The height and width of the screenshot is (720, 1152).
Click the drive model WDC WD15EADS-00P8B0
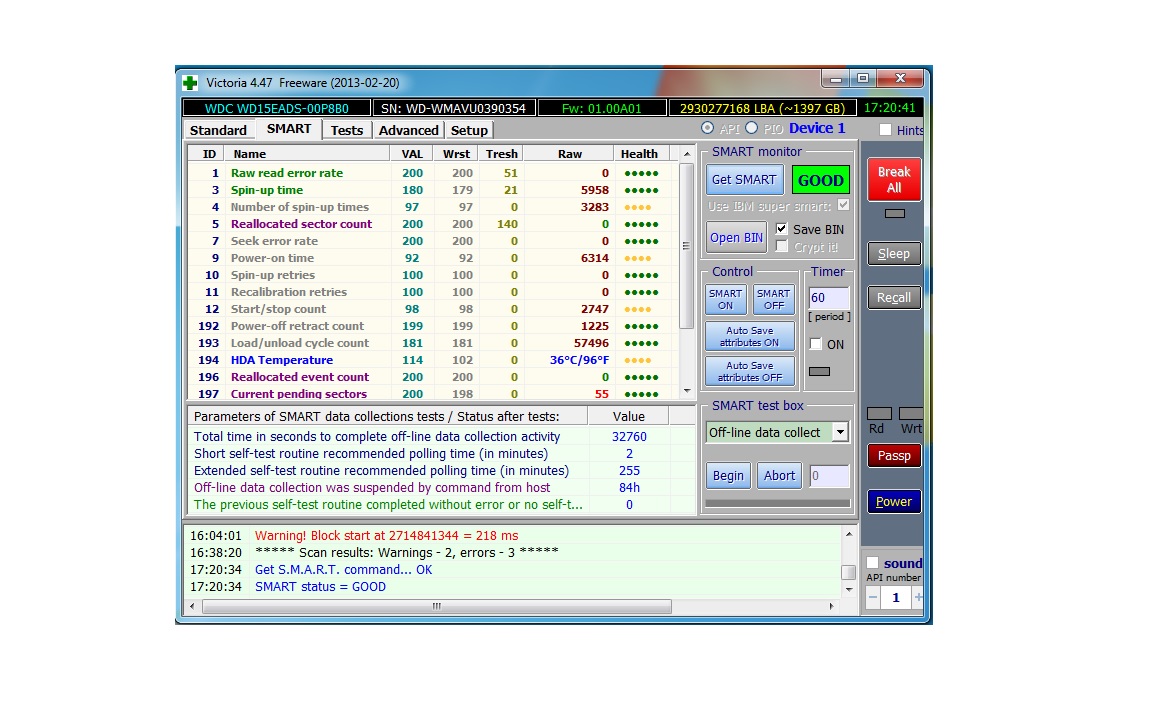click(x=276, y=109)
